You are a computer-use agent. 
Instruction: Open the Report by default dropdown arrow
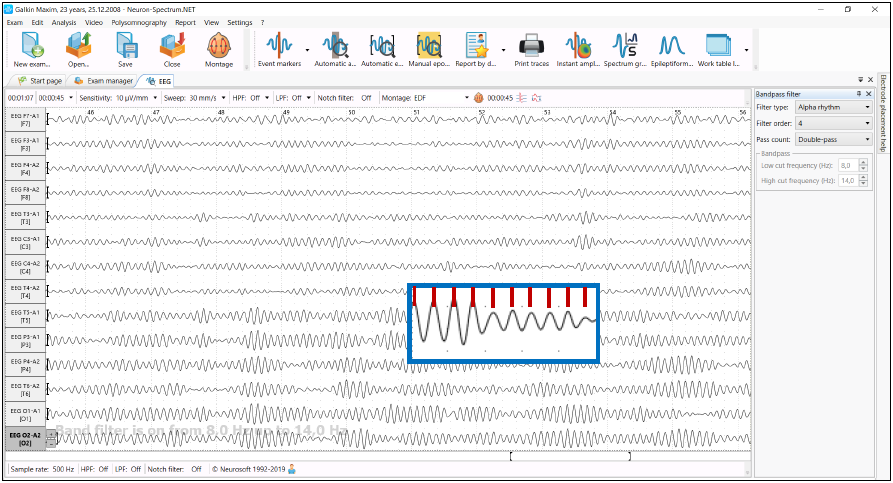tap(503, 50)
